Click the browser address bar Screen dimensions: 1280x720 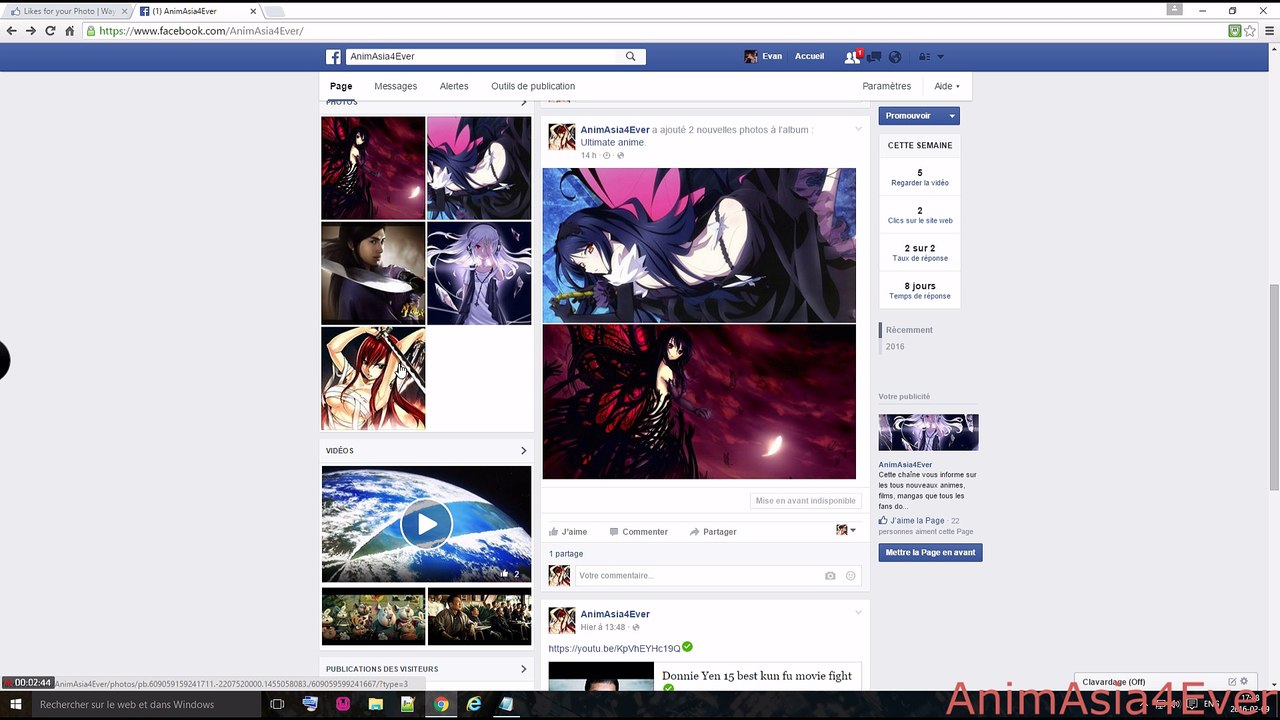pos(655,31)
